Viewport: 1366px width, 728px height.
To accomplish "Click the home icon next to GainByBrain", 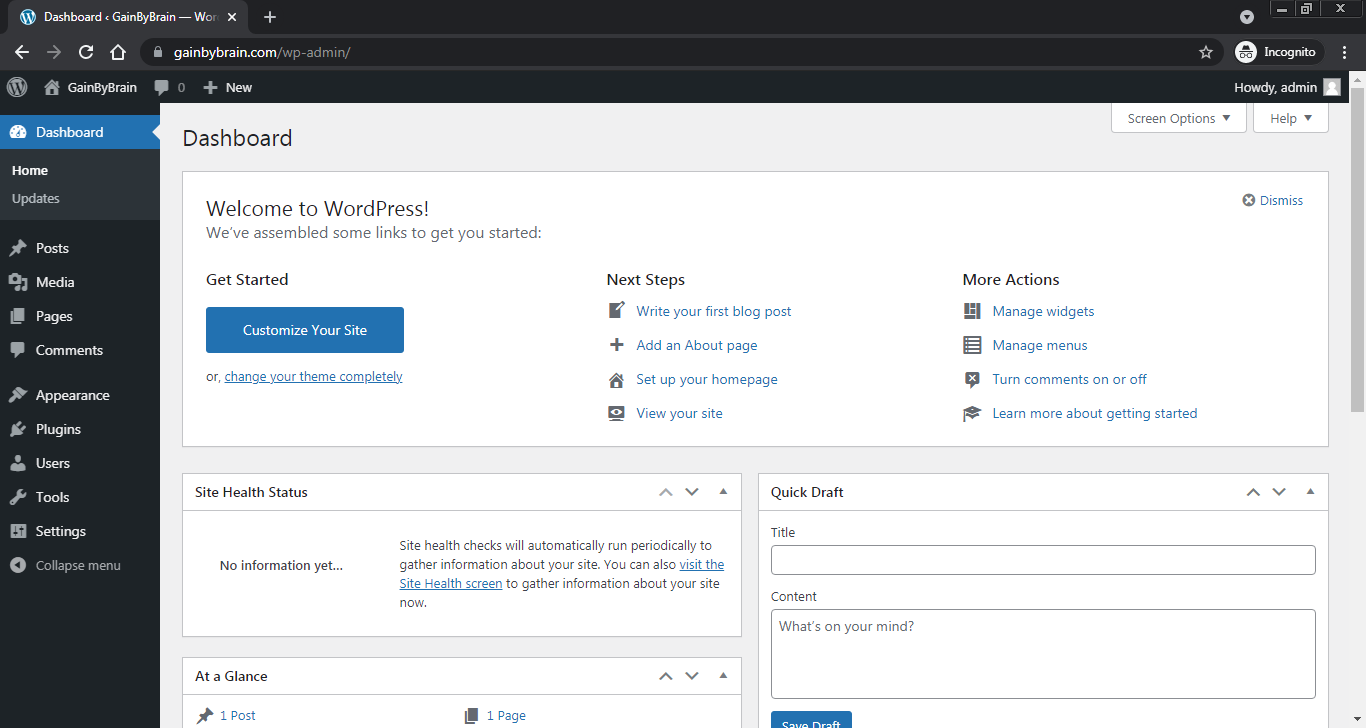I will [52, 87].
